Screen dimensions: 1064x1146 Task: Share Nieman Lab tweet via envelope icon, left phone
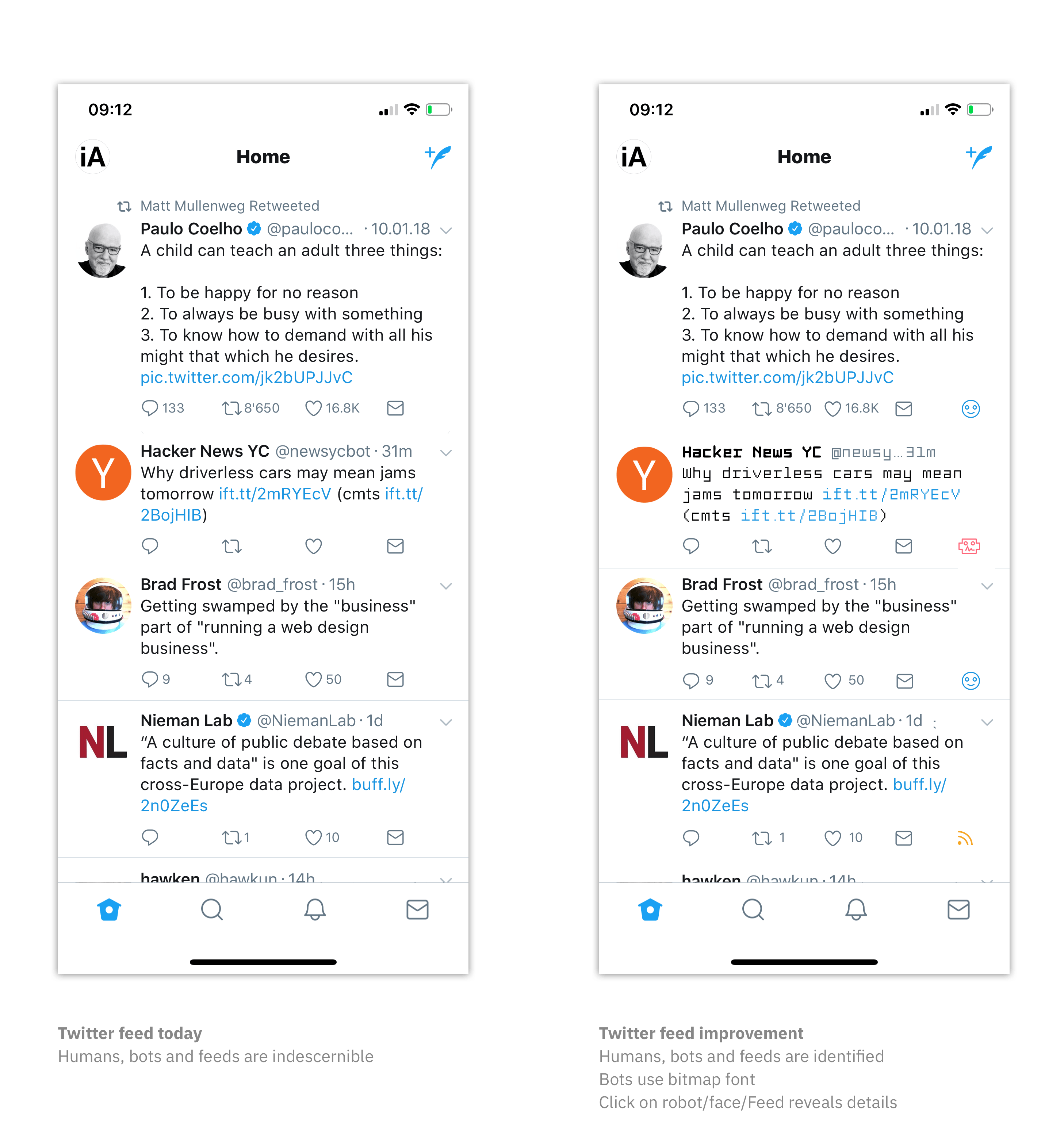click(x=395, y=838)
